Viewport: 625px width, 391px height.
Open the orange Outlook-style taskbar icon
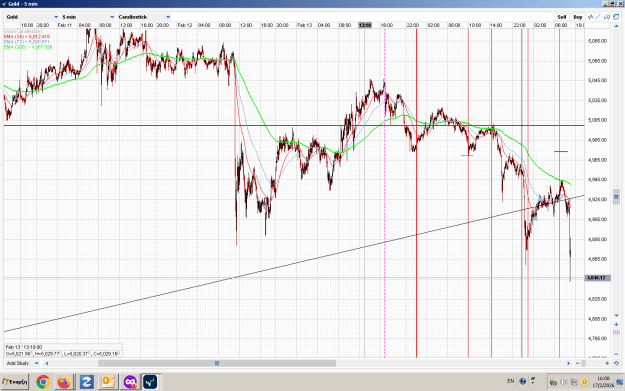point(108,382)
